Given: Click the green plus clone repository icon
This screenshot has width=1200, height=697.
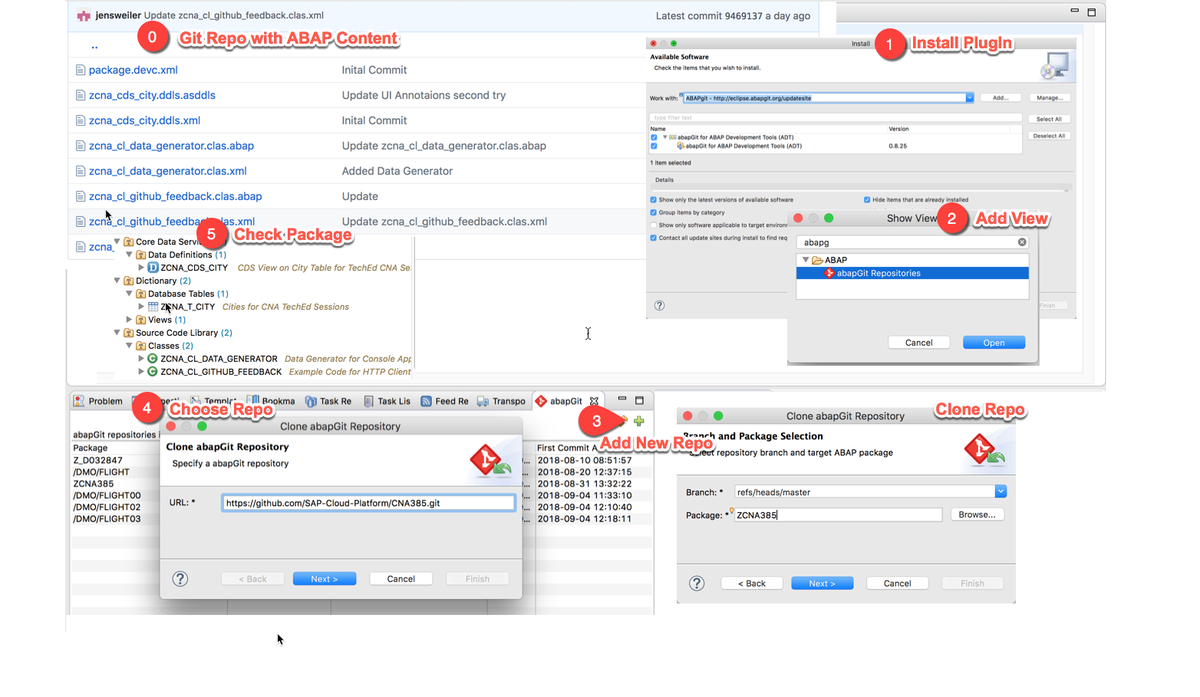Looking at the screenshot, I should [x=639, y=421].
